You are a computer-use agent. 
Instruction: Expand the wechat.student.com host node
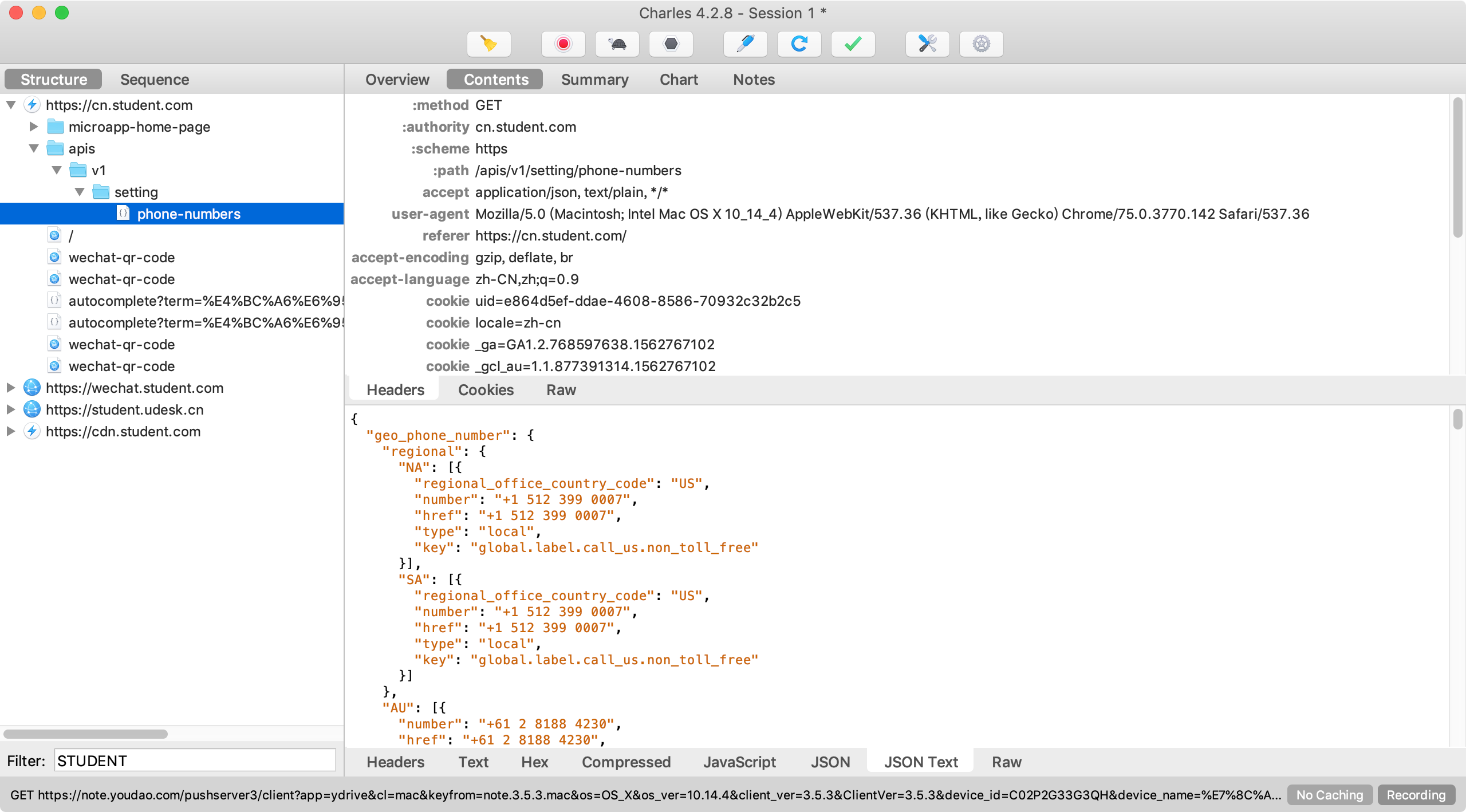pyautogui.click(x=11, y=388)
